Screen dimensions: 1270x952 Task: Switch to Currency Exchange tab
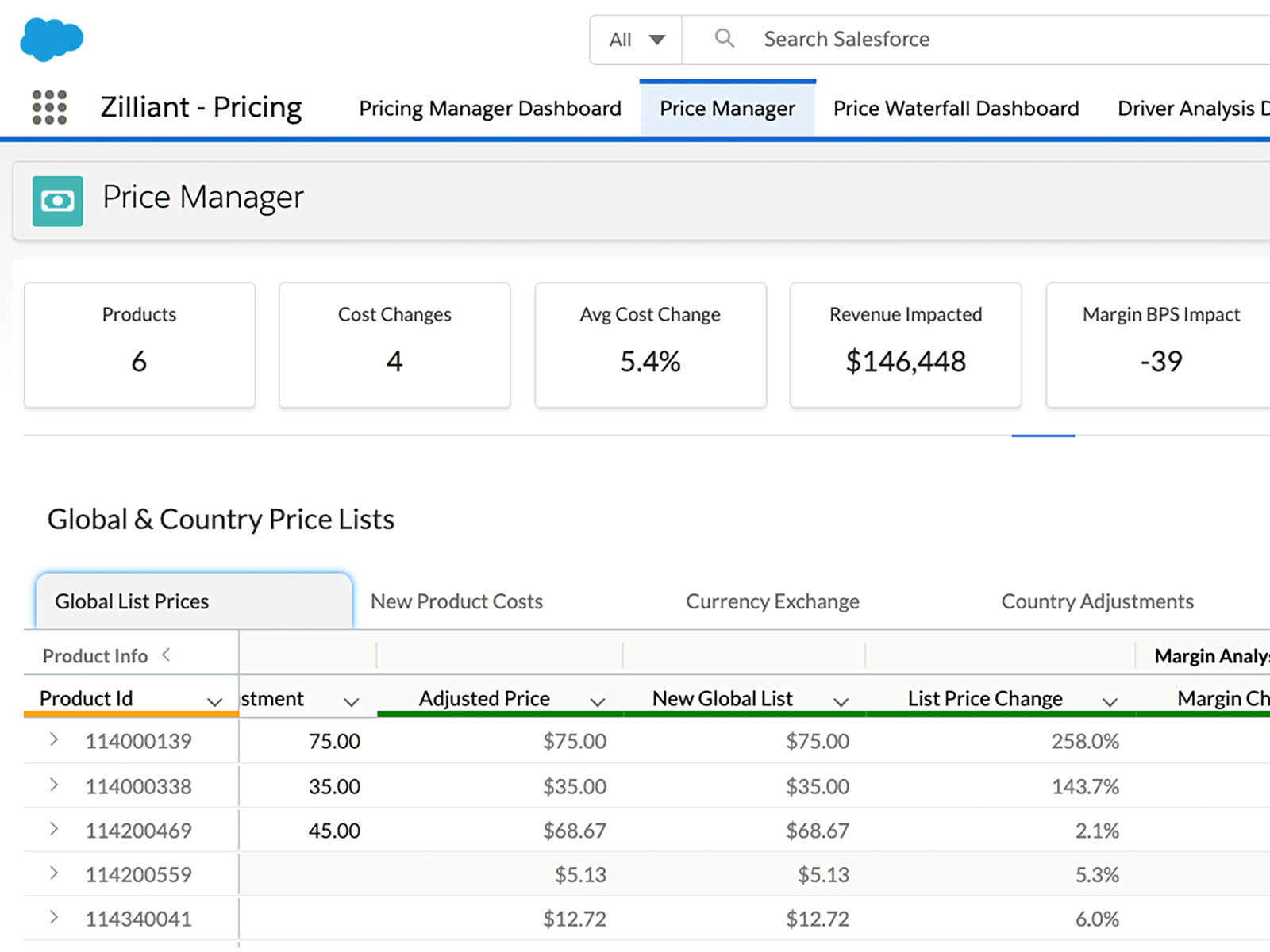772,601
